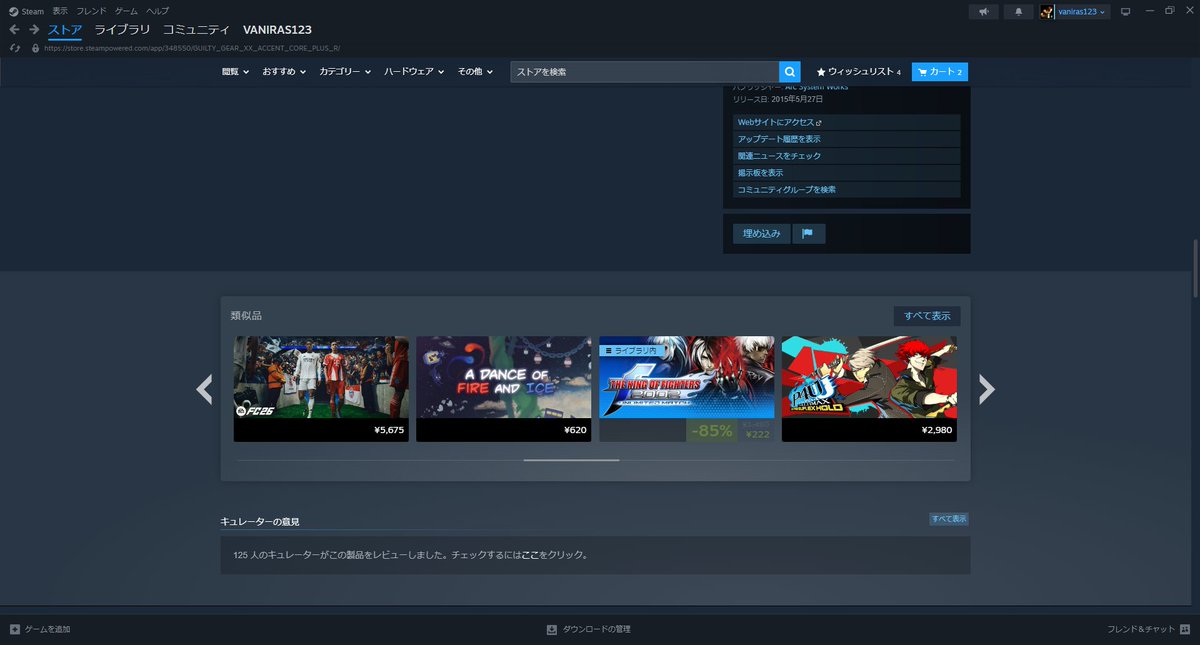
Task: Open the notifications bell
Action: pyautogui.click(x=1019, y=12)
